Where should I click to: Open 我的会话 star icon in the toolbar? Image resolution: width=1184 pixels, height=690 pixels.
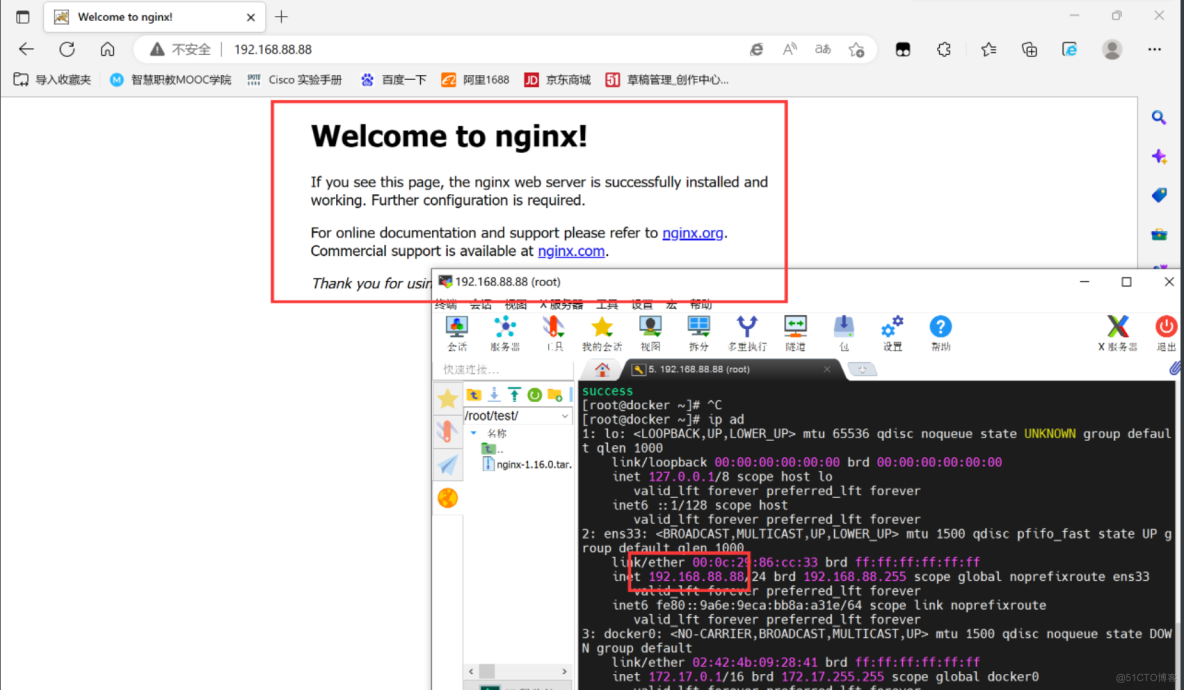[602, 333]
